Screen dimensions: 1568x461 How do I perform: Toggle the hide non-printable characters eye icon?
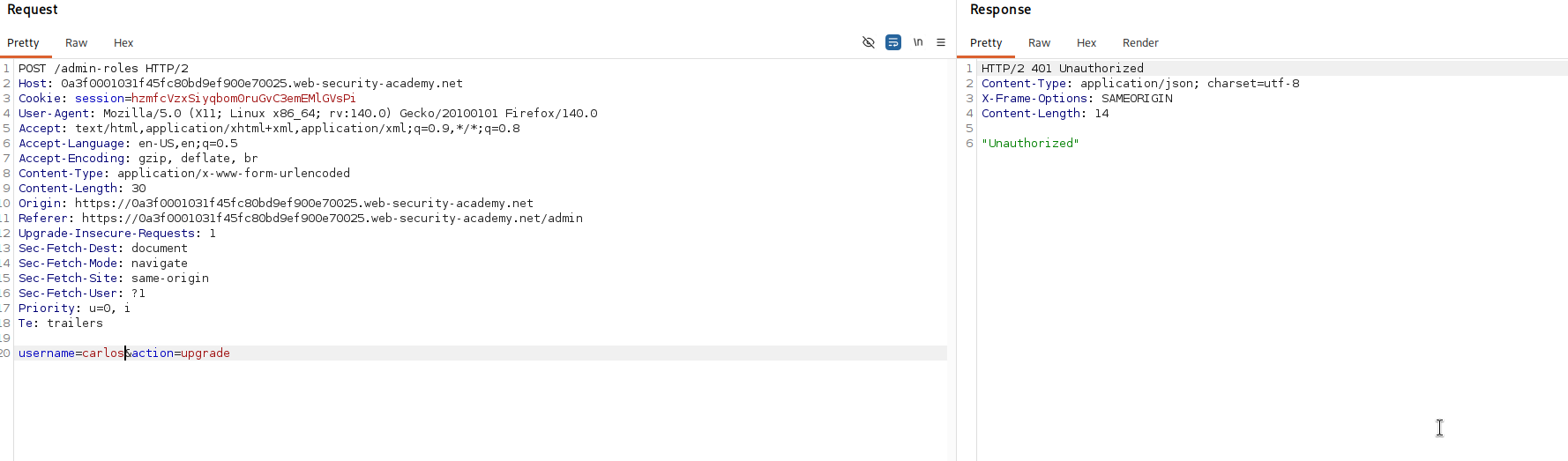point(869,42)
